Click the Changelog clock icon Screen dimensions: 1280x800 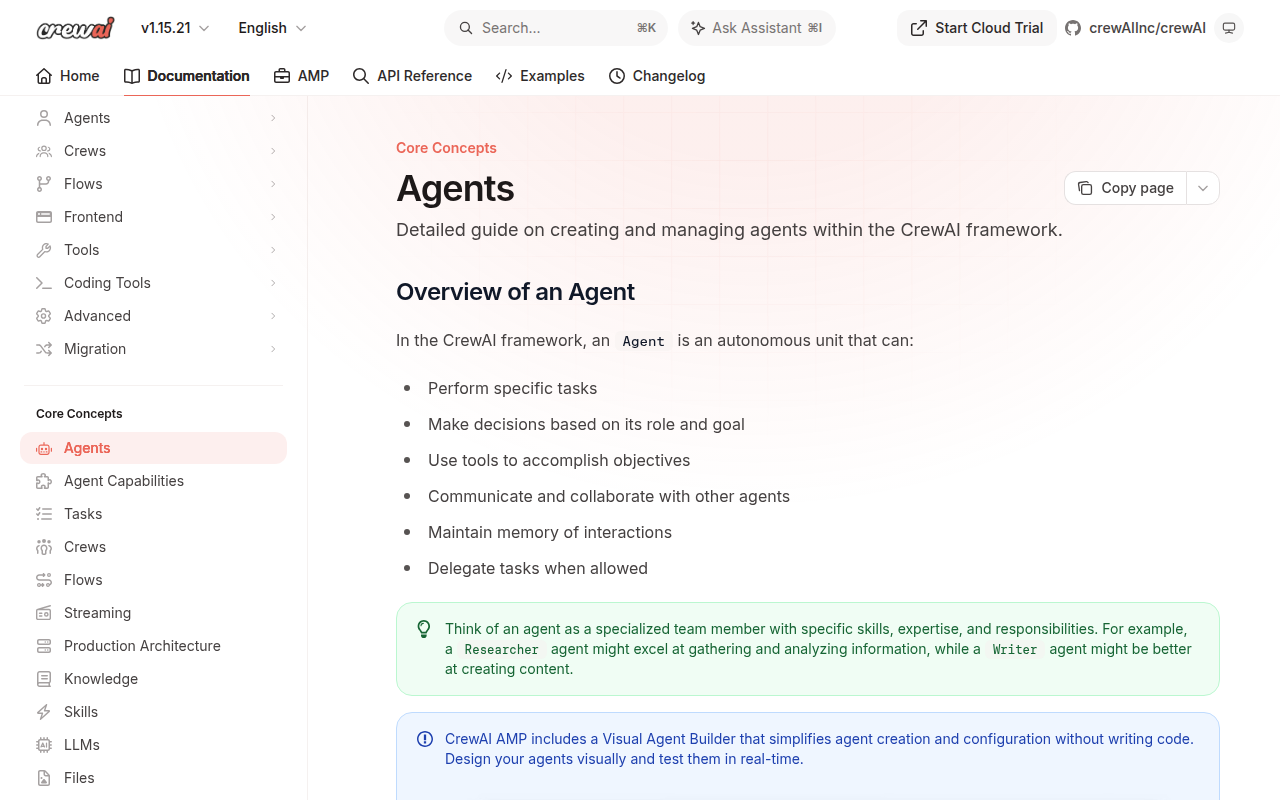point(617,76)
